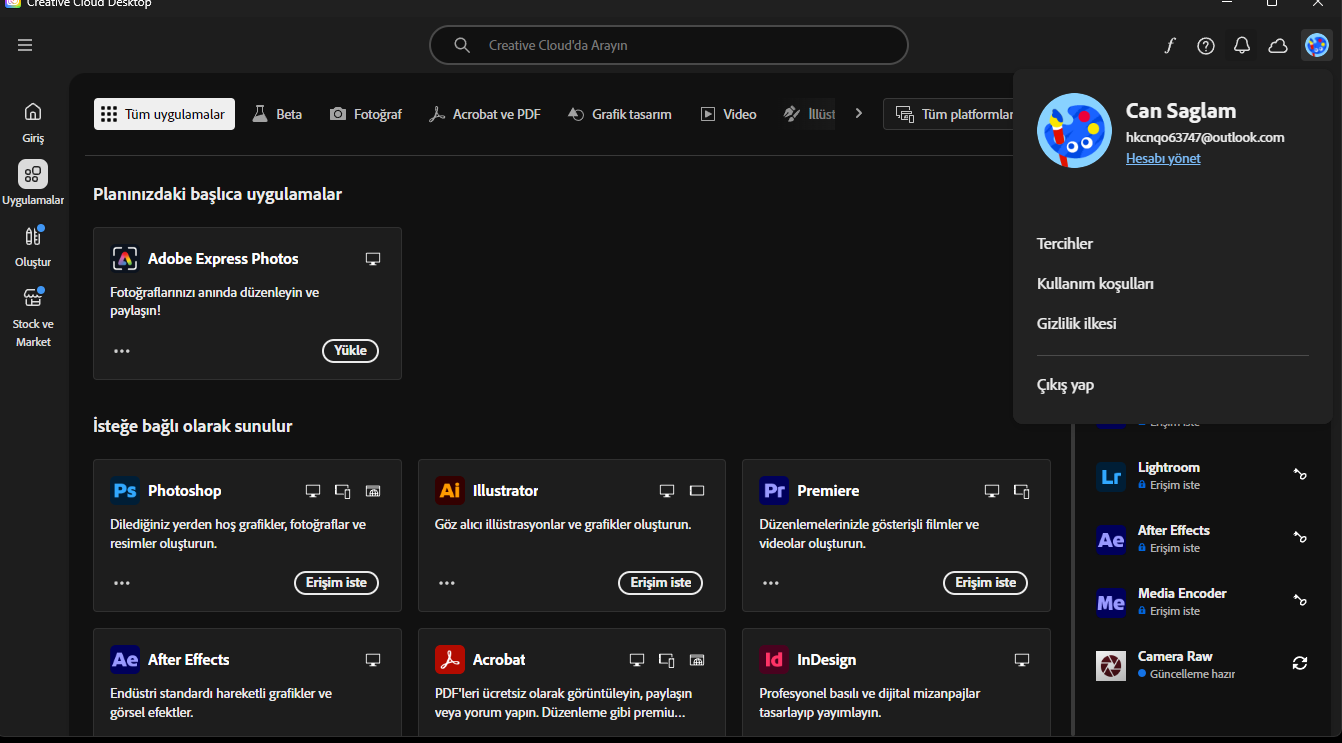Image resolution: width=1342 pixels, height=743 pixels.
Task: Select Tercihler in account menu
Action: (1065, 244)
